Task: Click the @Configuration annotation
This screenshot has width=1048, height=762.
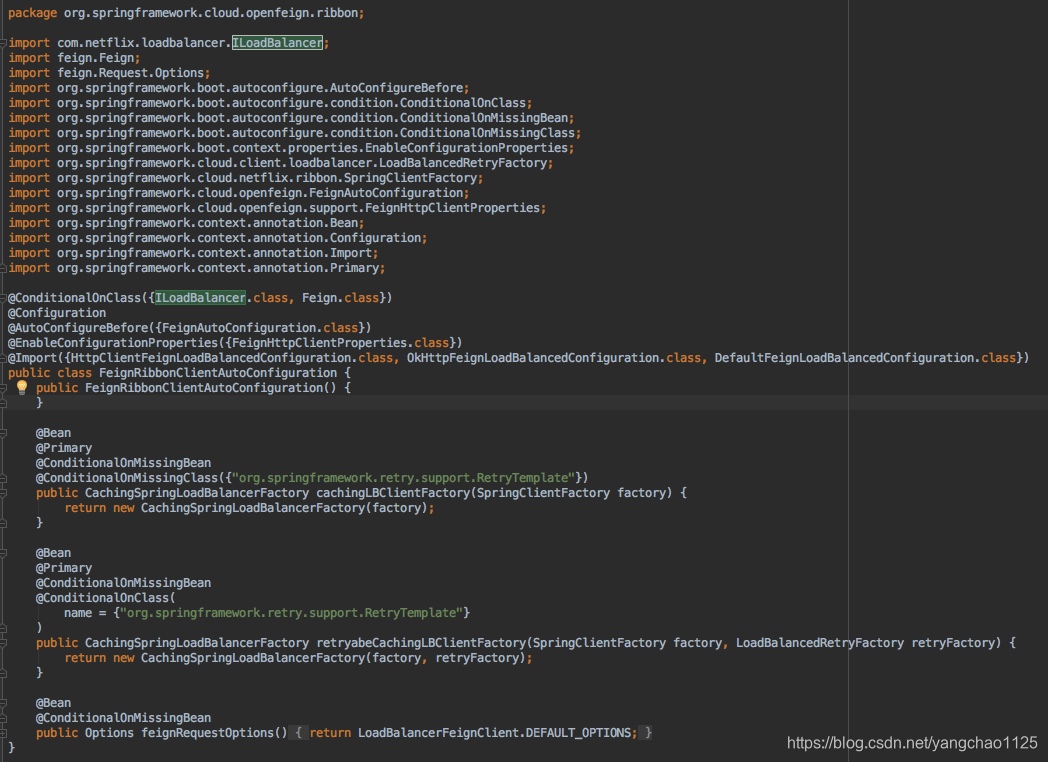Action: [x=57, y=313]
